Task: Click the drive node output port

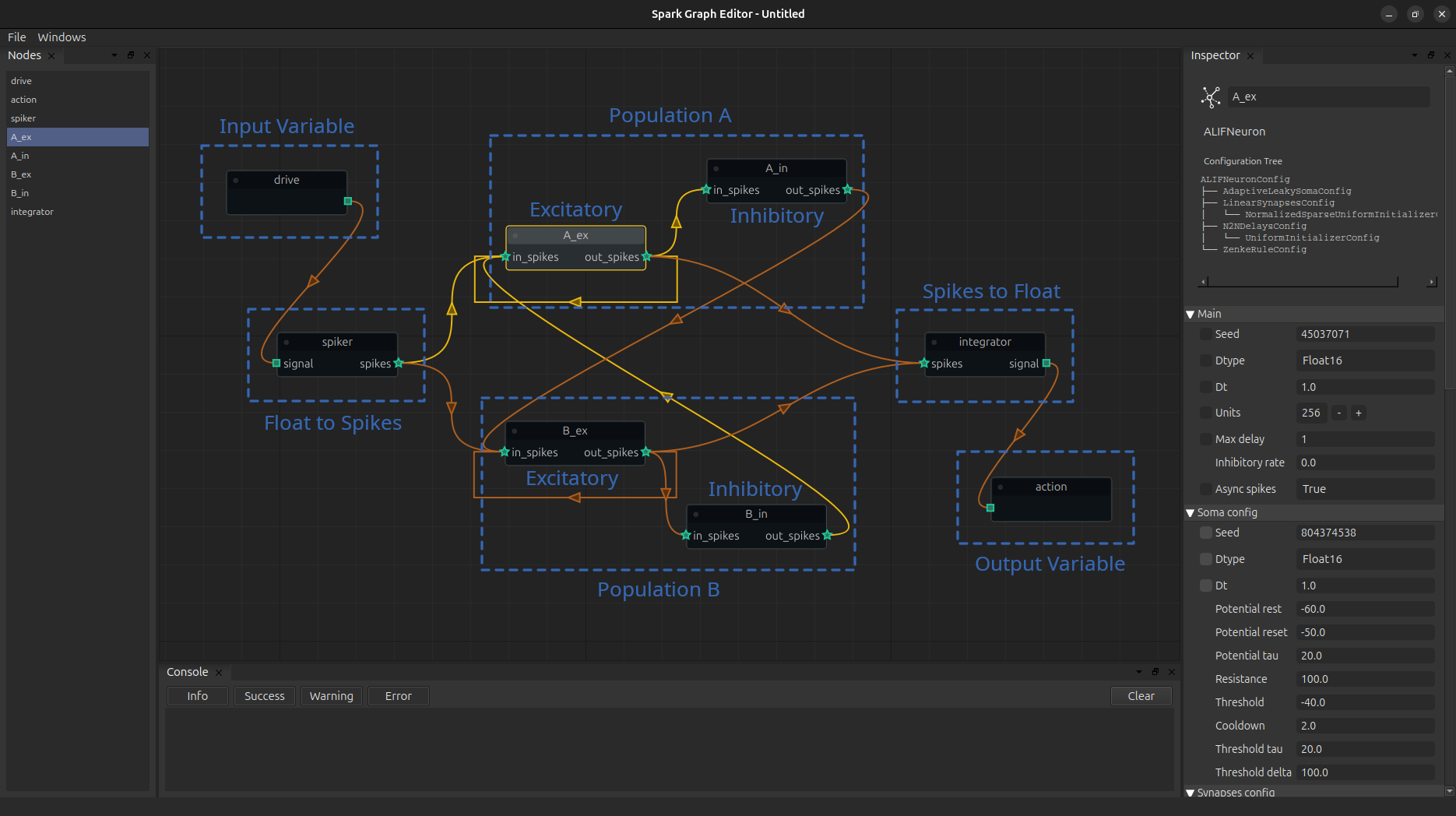Action: pos(348,201)
